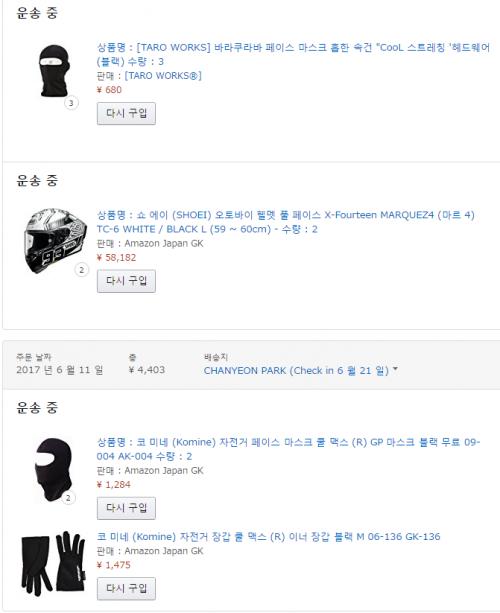500x613 pixels.
Task: Open the TARO WORKS balaclava product thumbnail
Action: (54, 71)
